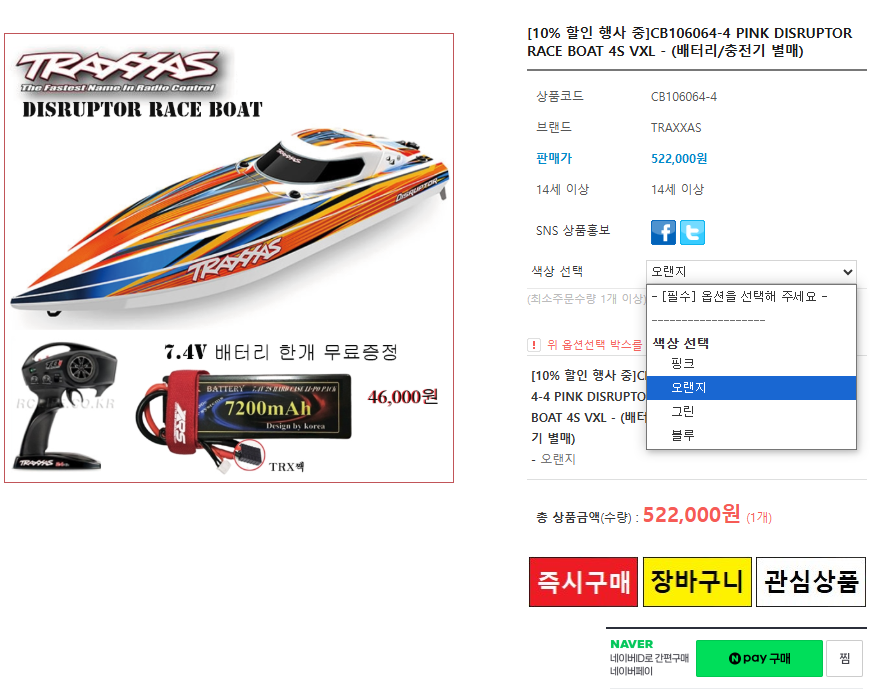
Task: Click the NAVER brand logo text
Action: (x=631, y=644)
